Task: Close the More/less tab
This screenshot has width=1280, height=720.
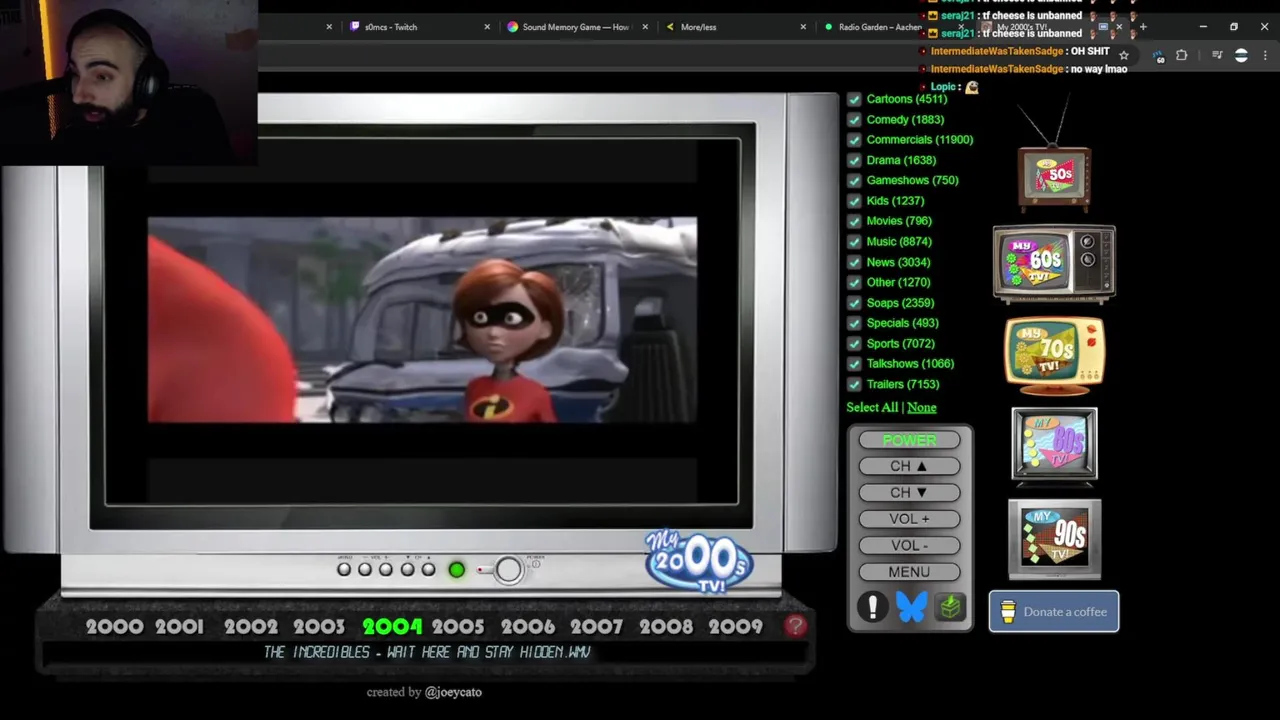Action: [803, 27]
